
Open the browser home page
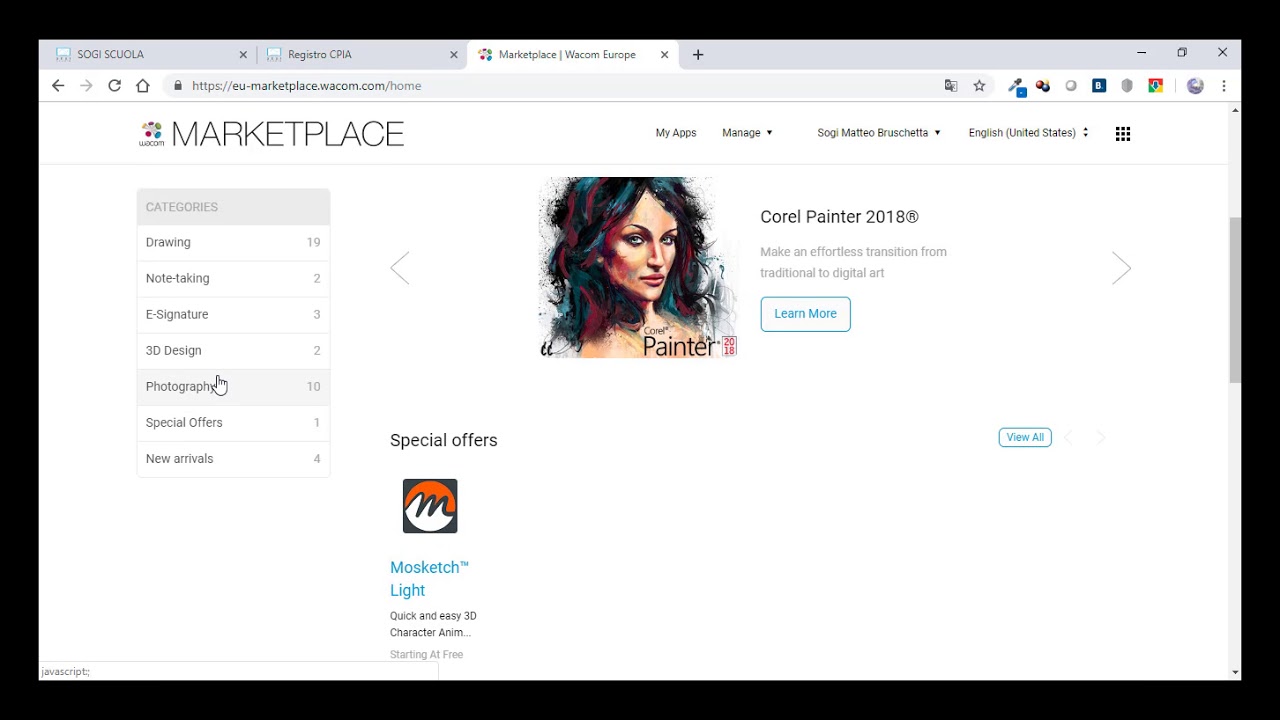click(143, 86)
